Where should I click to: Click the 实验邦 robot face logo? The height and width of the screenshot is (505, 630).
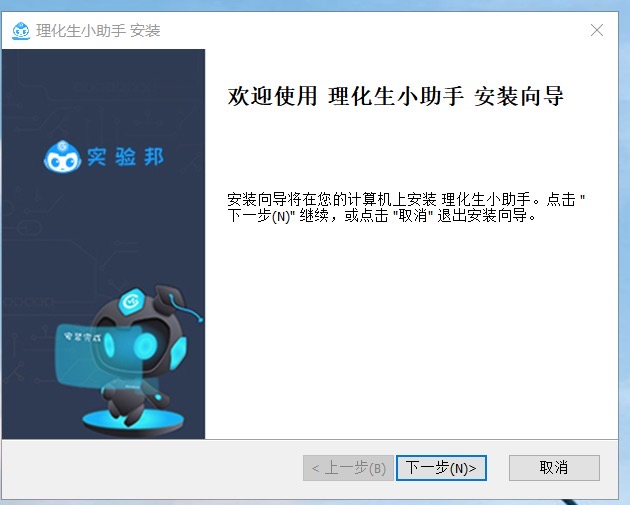click(x=62, y=157)
